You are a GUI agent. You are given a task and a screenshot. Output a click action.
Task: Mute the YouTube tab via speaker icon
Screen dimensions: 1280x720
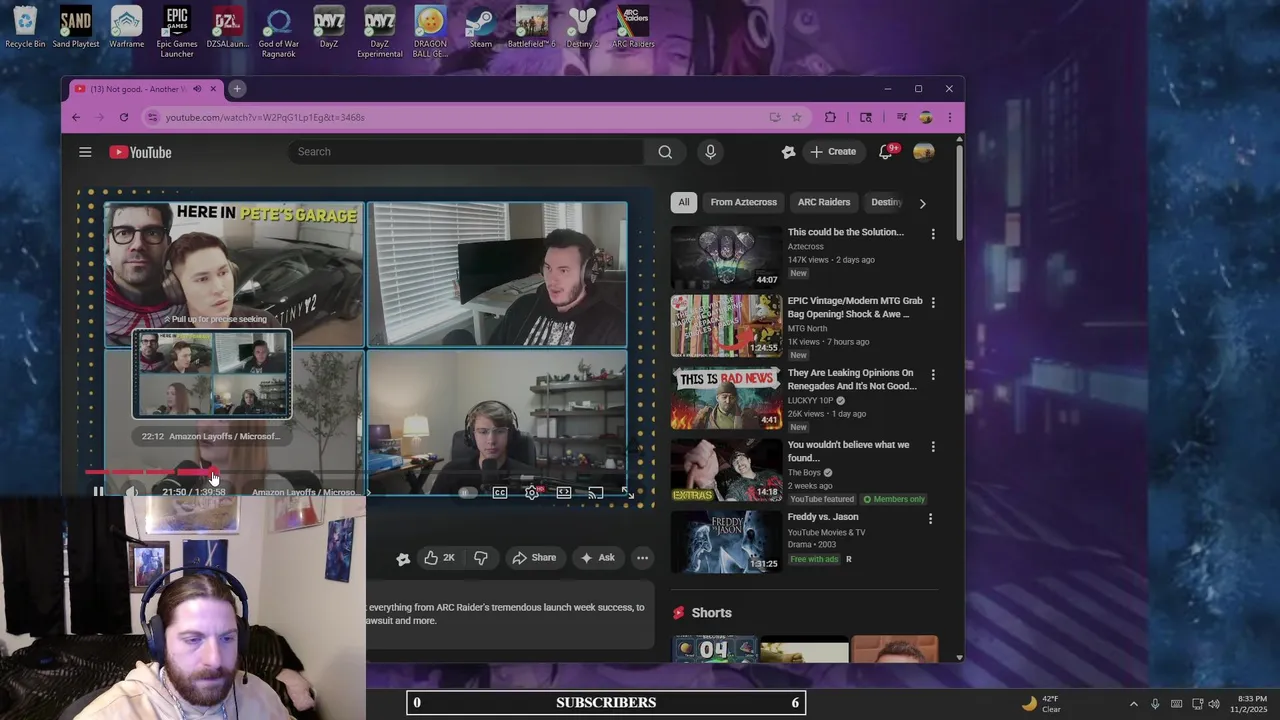pos(197,89)
